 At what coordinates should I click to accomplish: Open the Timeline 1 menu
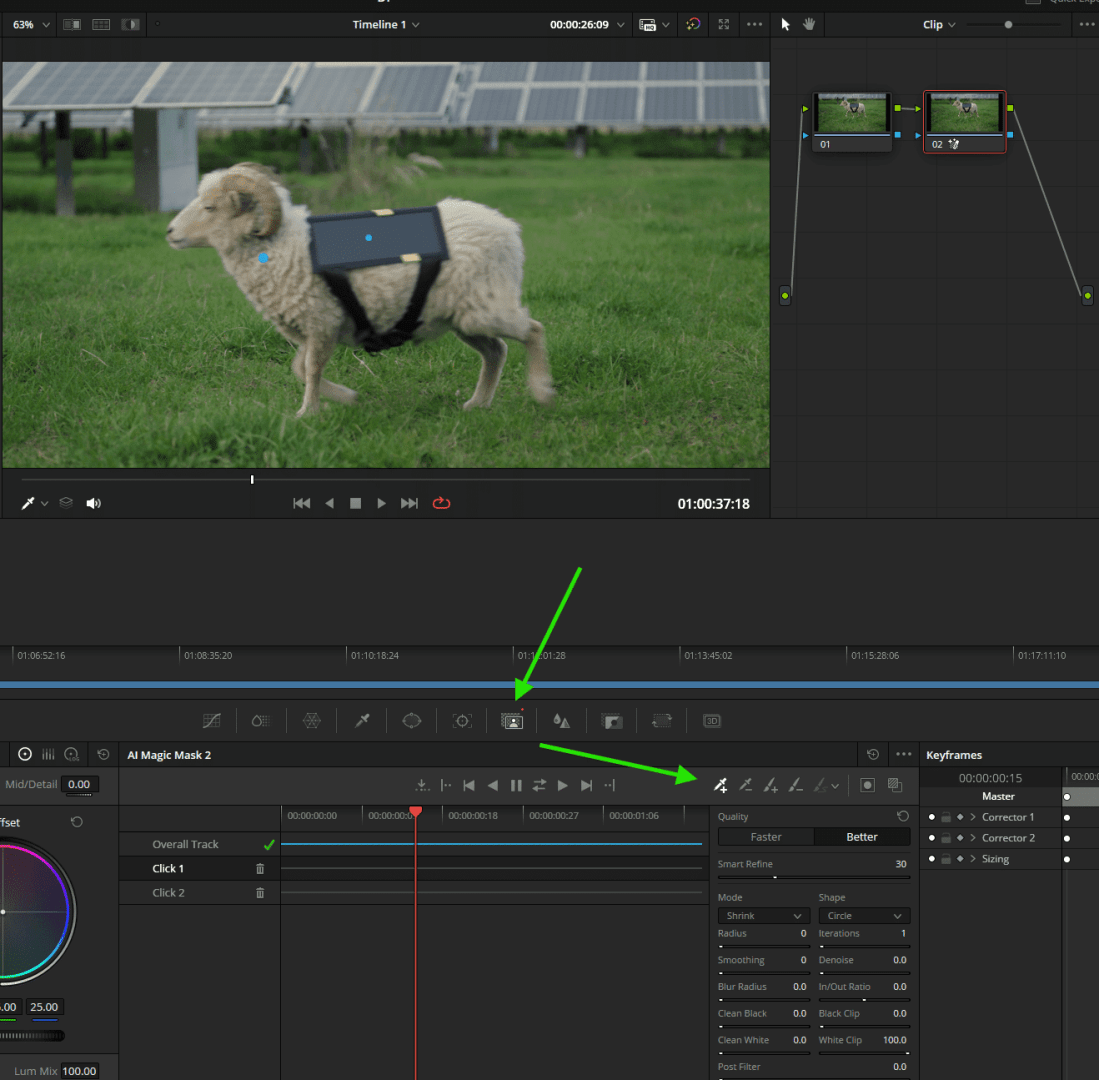click(386, 24)
